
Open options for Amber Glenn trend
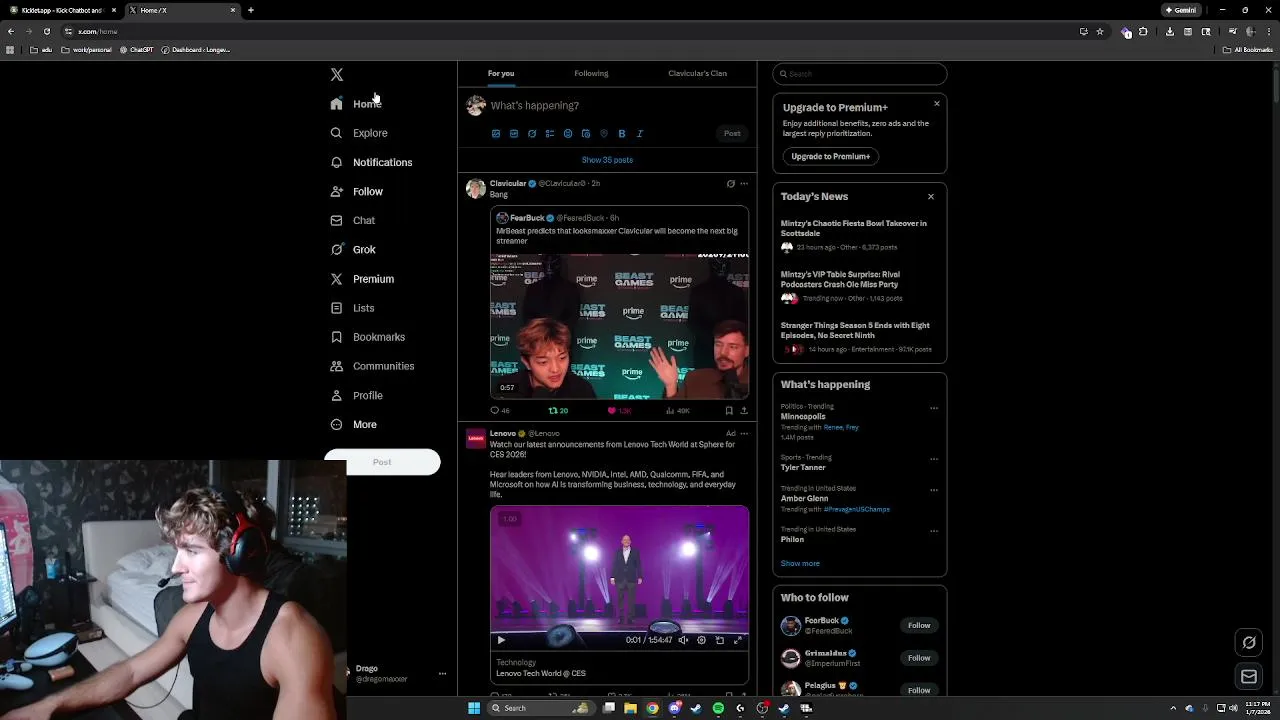click(x=934, y=490)
